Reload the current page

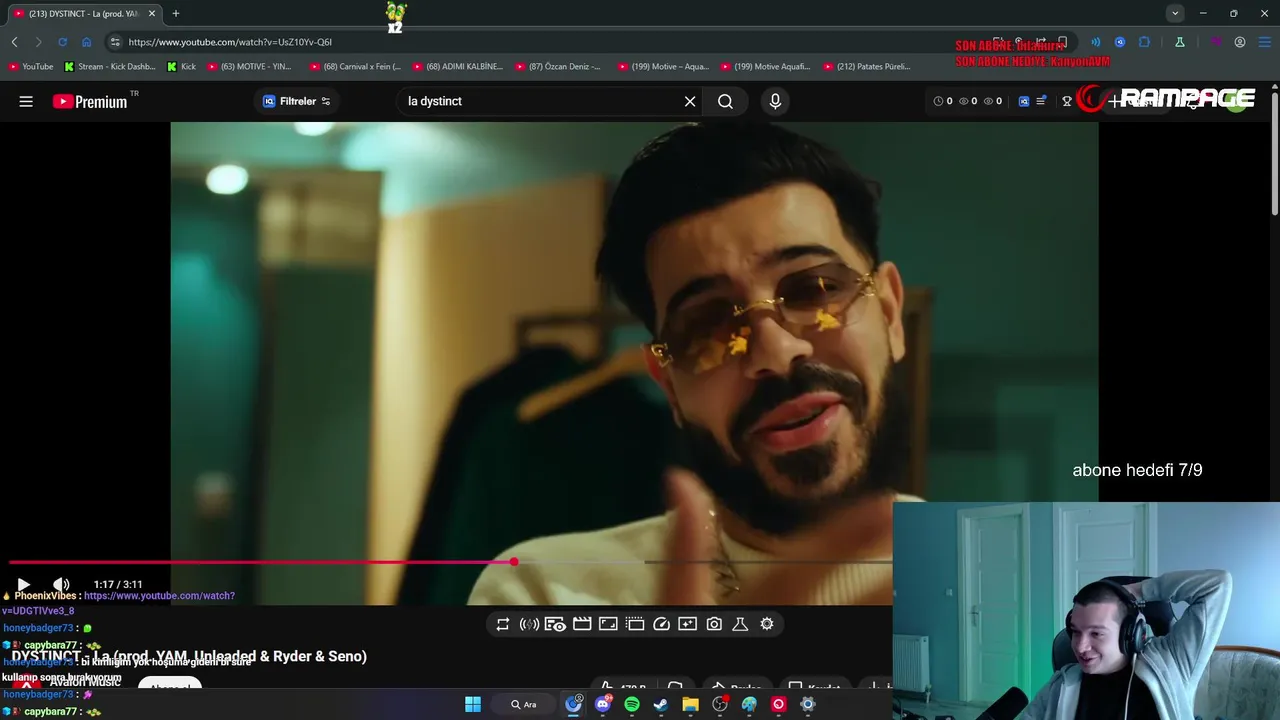(62, 42)
